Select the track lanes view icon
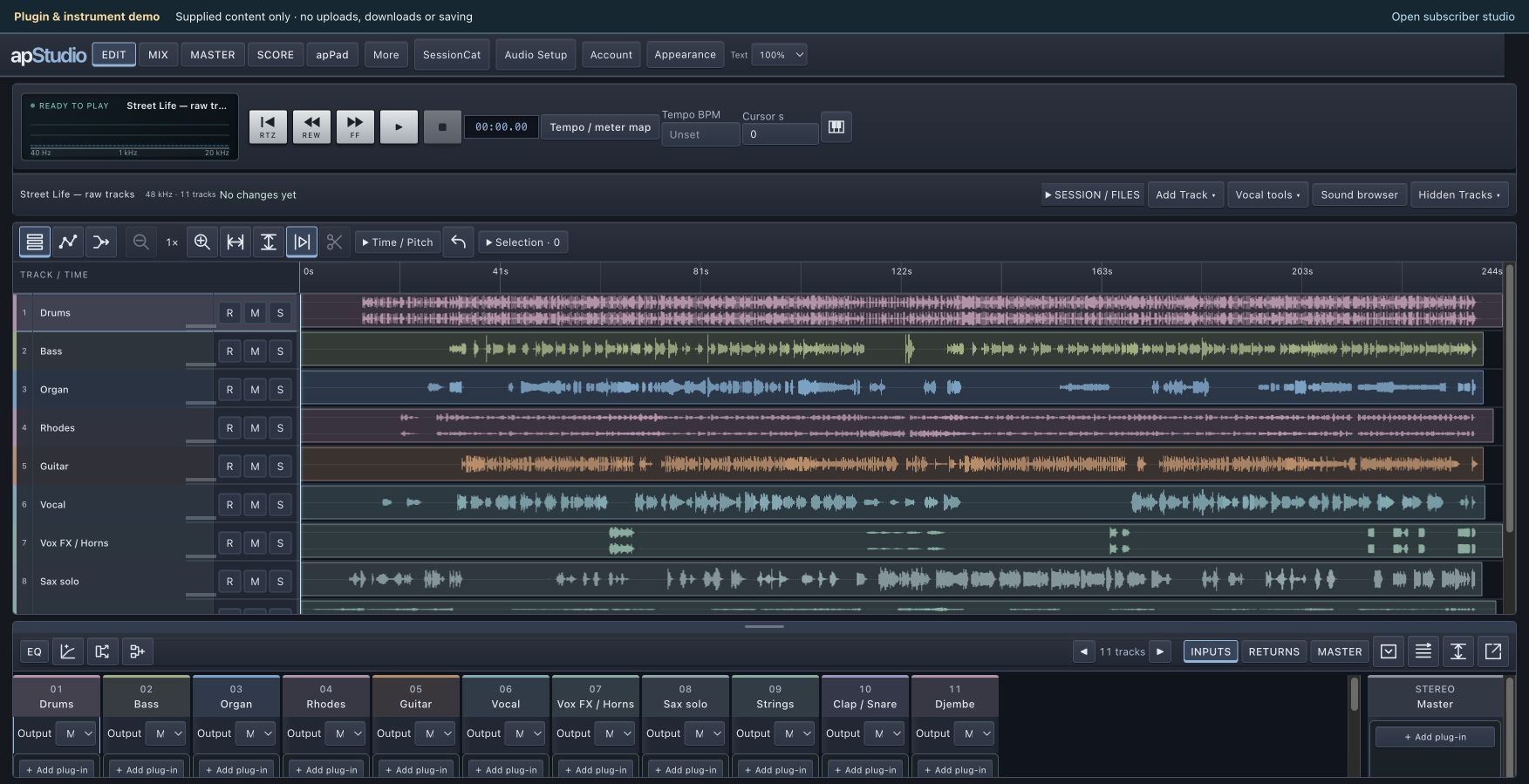Screen dimensions: 1529x784 point(35,242)
